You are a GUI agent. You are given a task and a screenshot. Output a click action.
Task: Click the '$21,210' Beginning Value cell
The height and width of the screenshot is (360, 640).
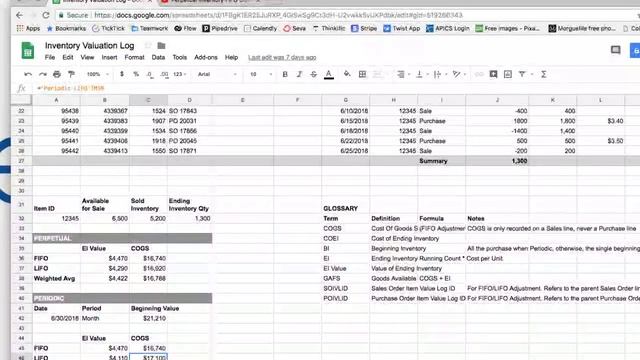(148, 318)
